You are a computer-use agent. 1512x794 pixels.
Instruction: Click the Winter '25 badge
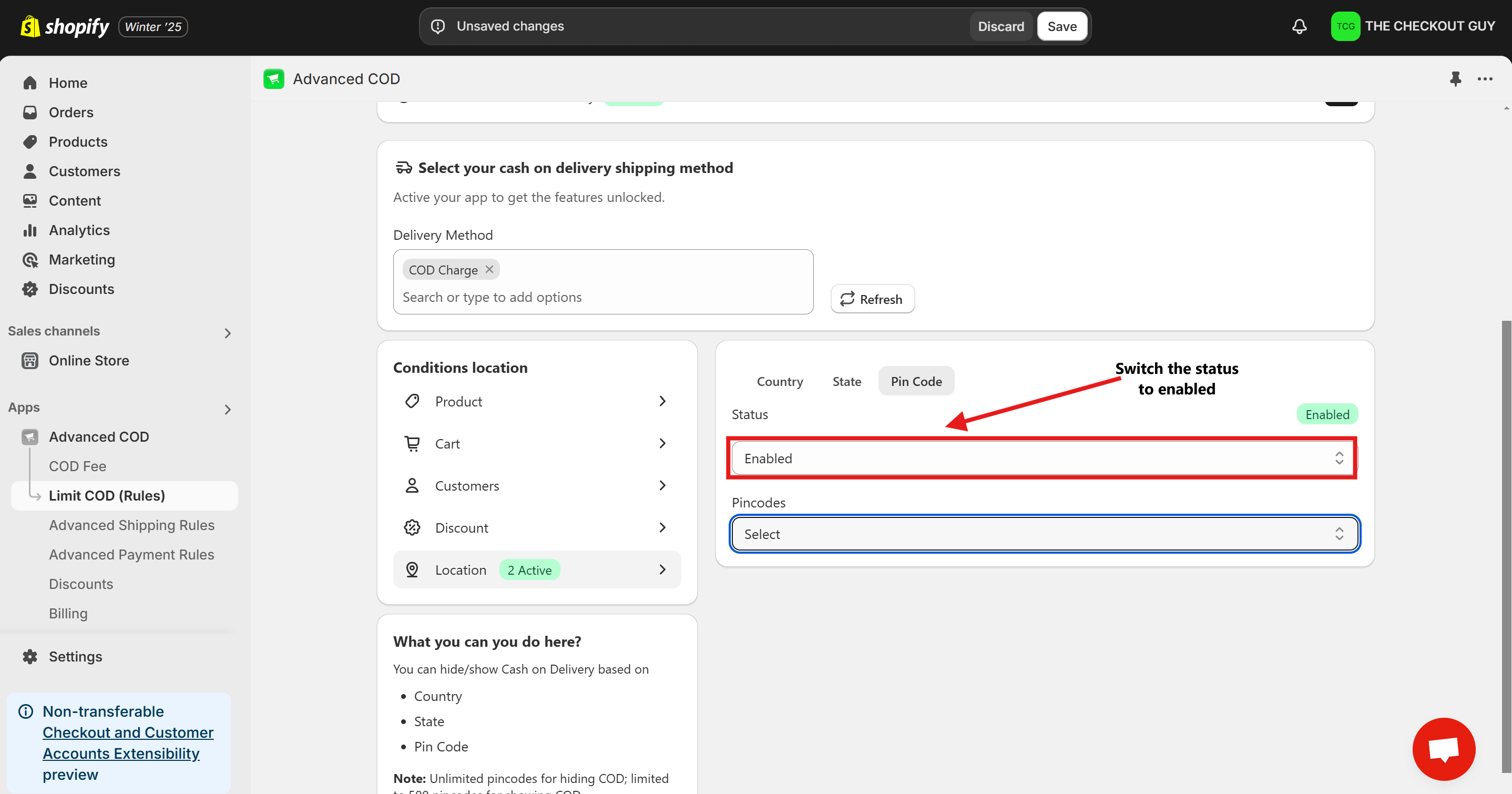(x=153, y=26)
